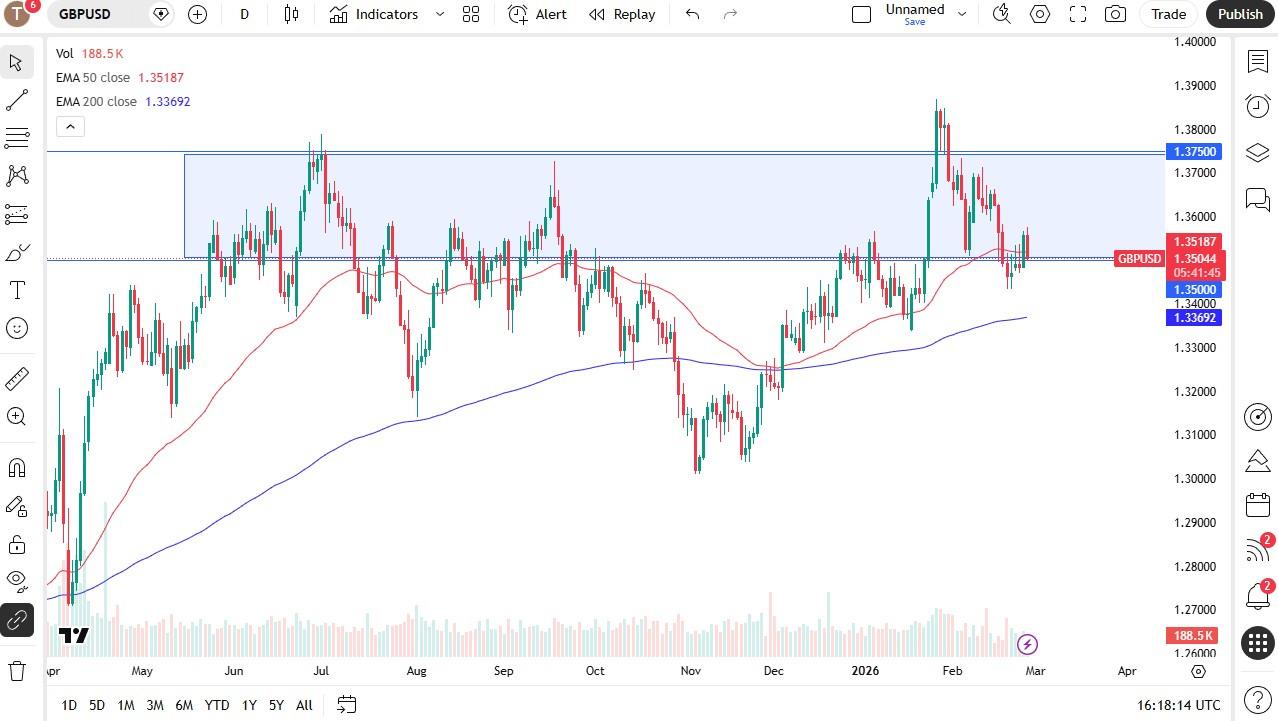Select the Zoom In tool
Screen dimensions: 1278x721
point(16,417)
